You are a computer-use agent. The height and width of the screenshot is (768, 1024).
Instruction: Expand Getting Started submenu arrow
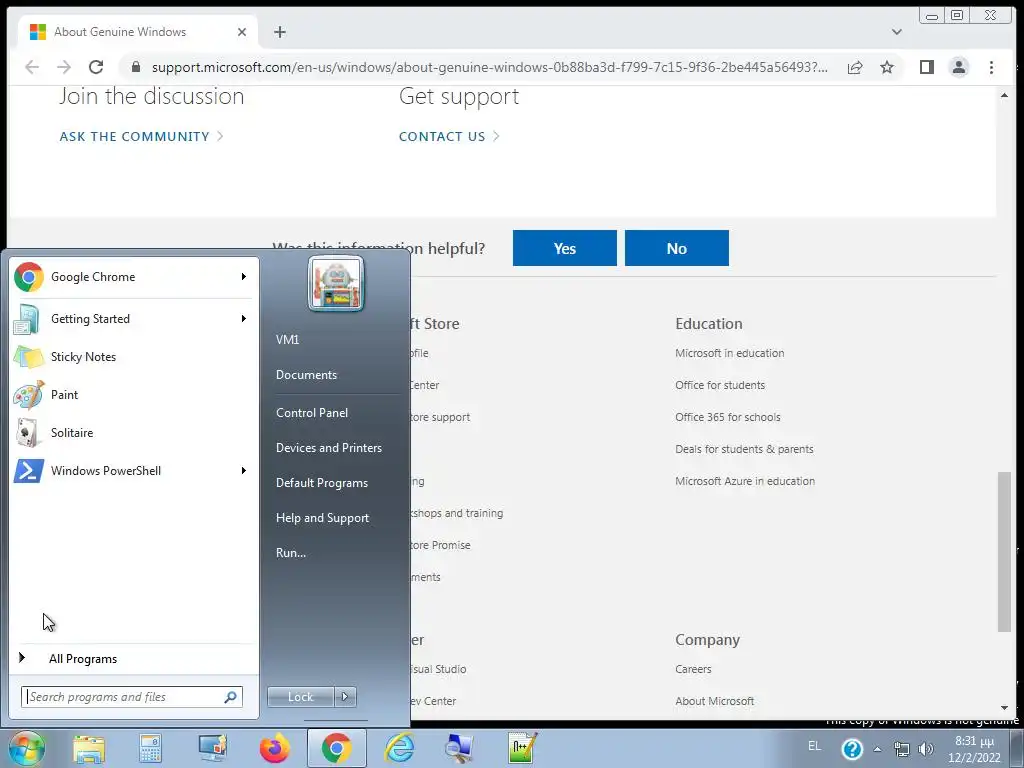(x=244, y=319)
